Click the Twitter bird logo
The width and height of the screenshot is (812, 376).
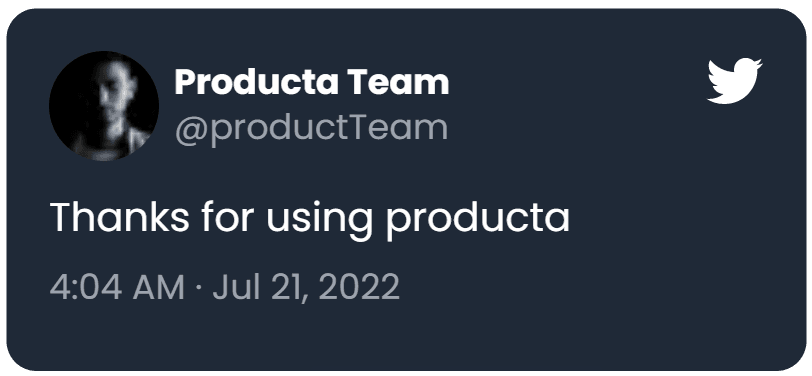735,81
